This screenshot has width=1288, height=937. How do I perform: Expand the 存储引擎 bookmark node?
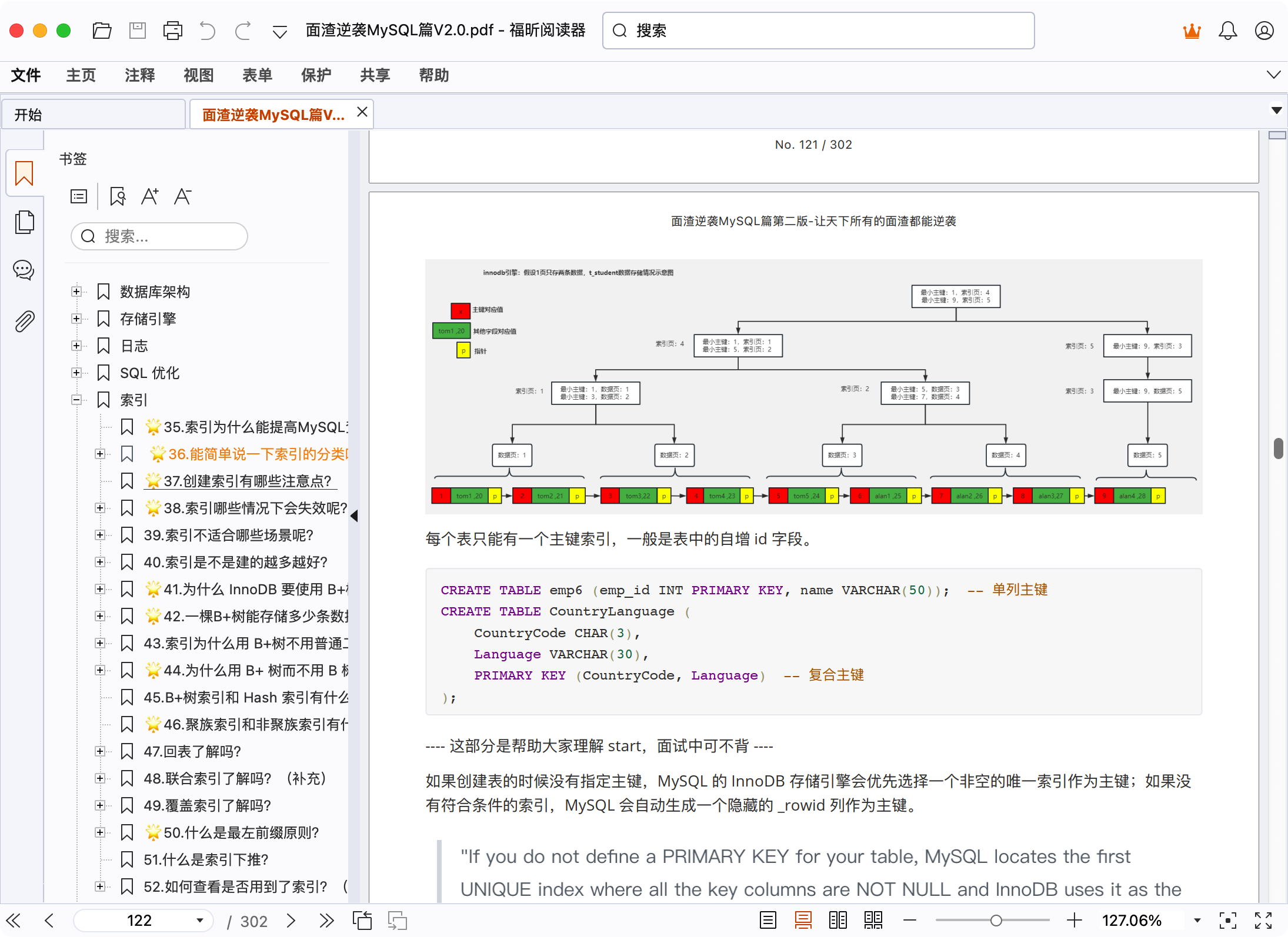pos(76,318)
